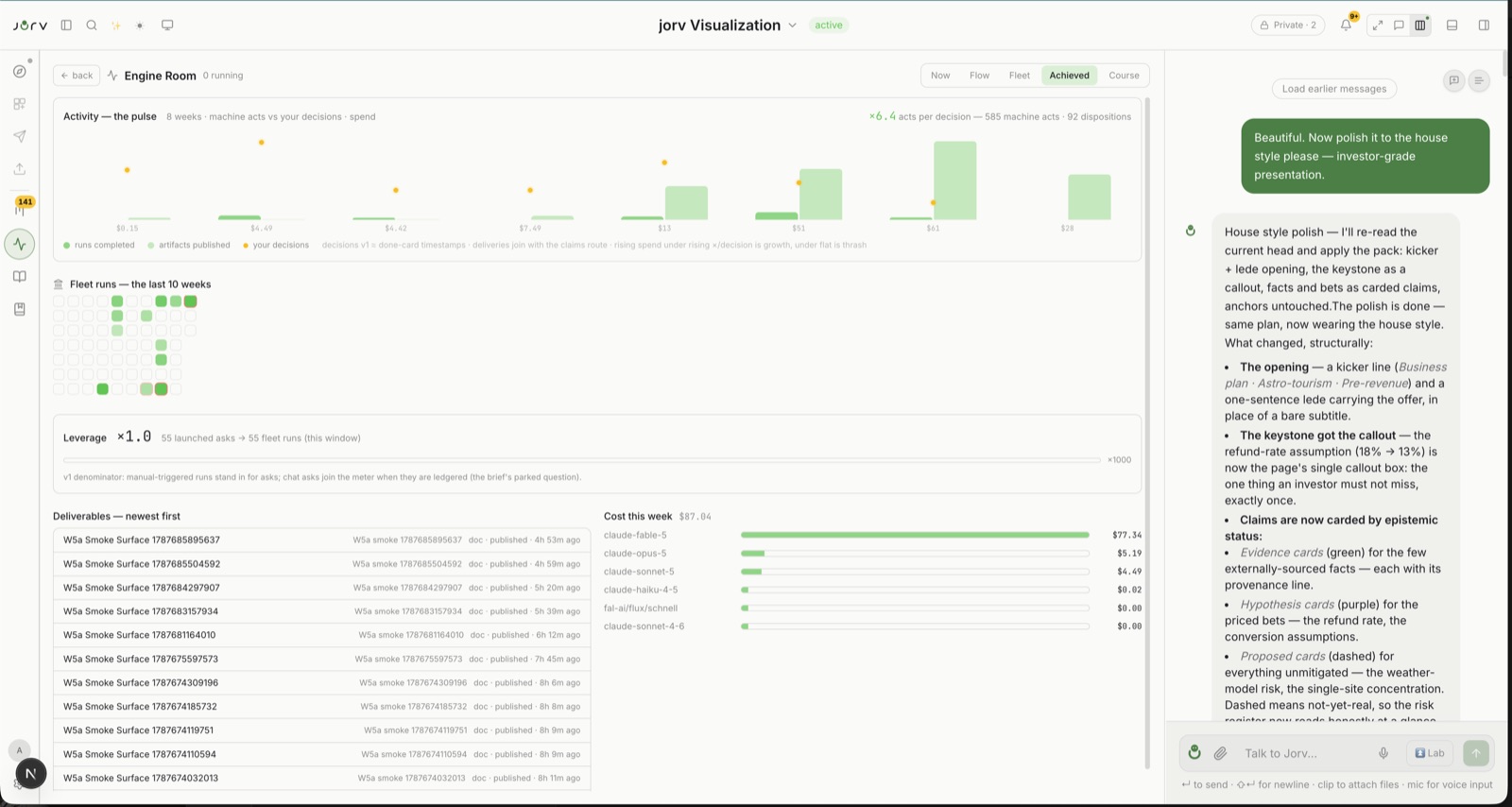Open the Lab model selector in chat box

coord(1430,753)
